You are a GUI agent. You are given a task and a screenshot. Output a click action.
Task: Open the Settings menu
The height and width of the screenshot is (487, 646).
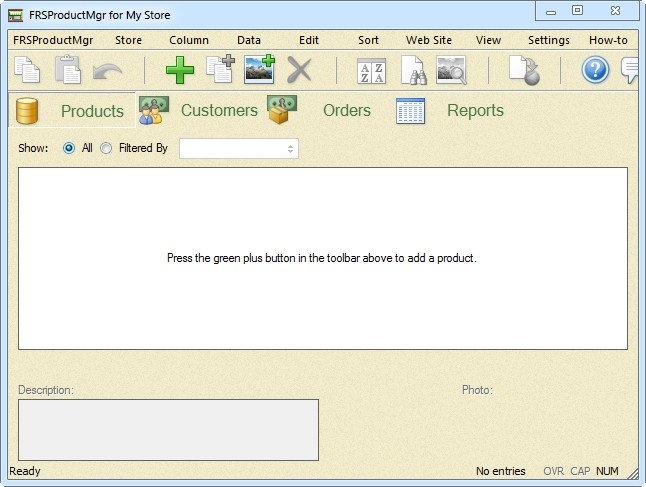[x=548, y=40]
